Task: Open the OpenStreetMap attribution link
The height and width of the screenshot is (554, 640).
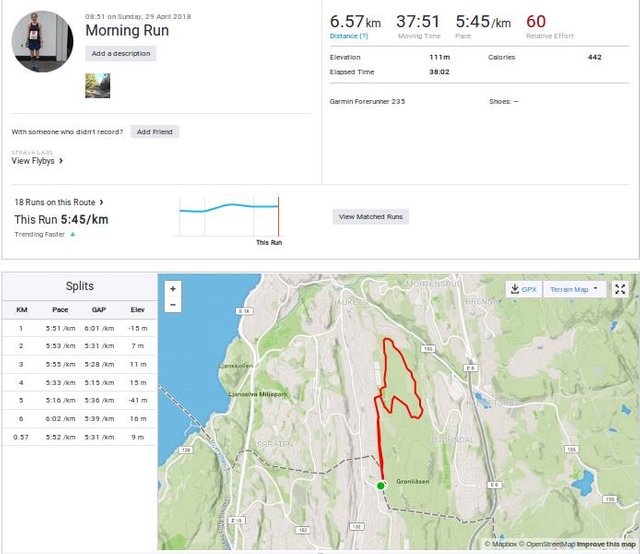Action: click(544, 544)
